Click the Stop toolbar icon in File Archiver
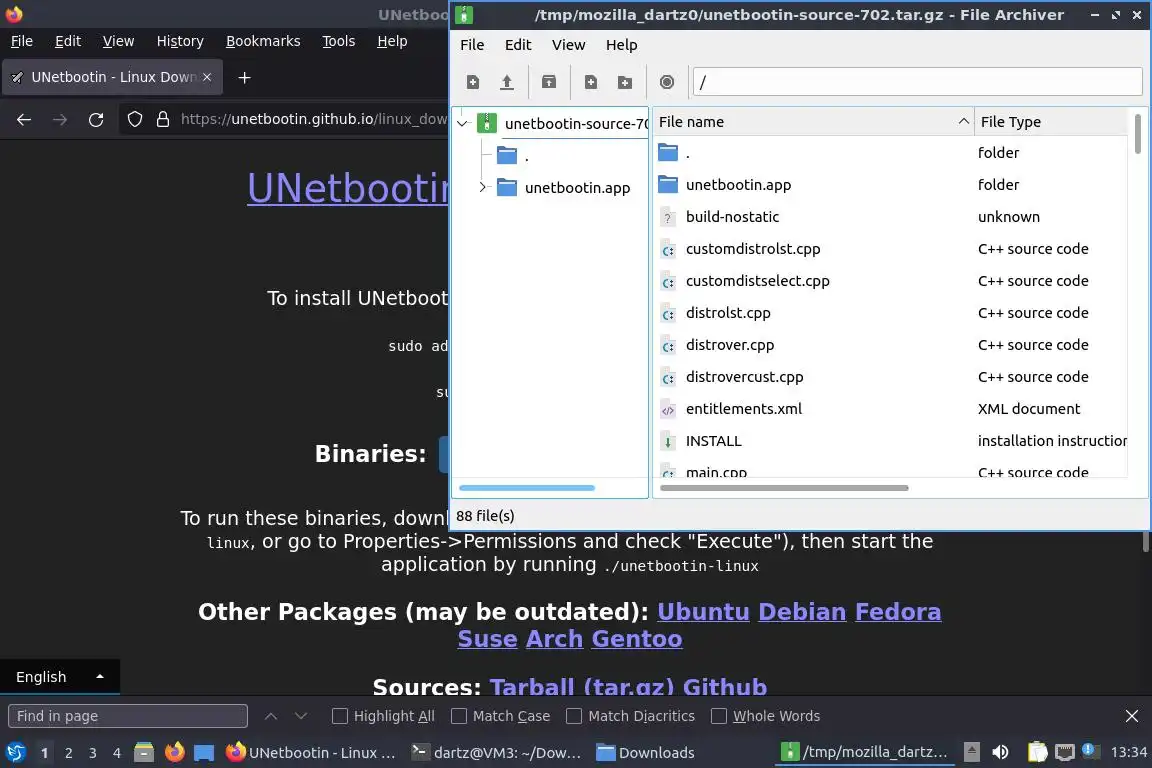 [x=666, y=82]
